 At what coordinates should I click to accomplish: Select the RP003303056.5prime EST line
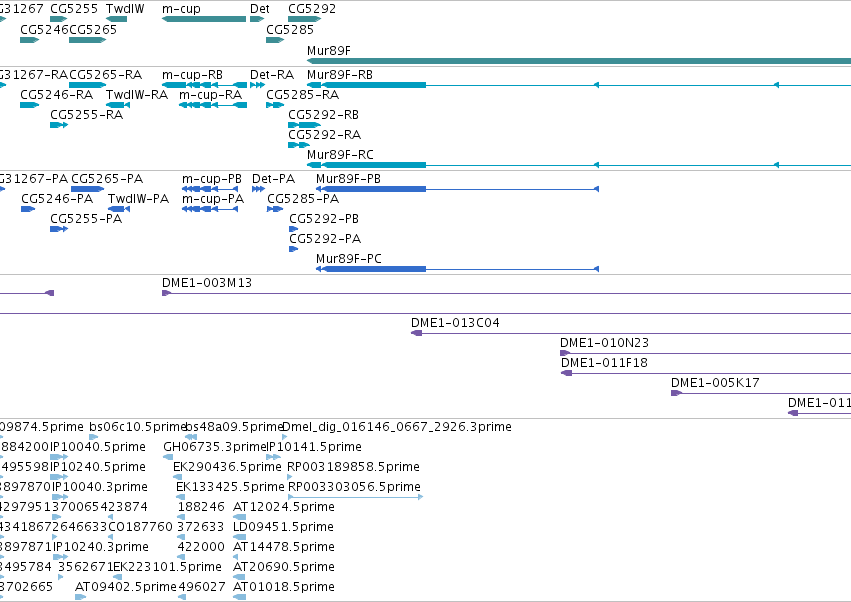pos(355,497)
